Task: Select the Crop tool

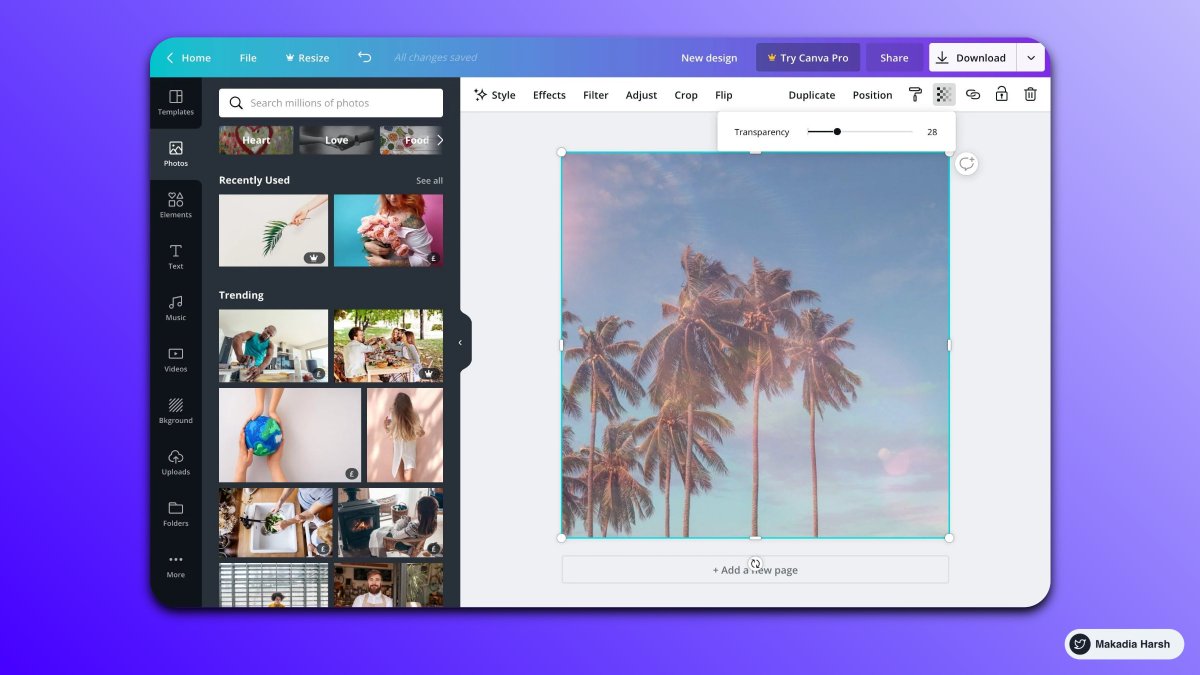Action: click(x=686, y=95)
